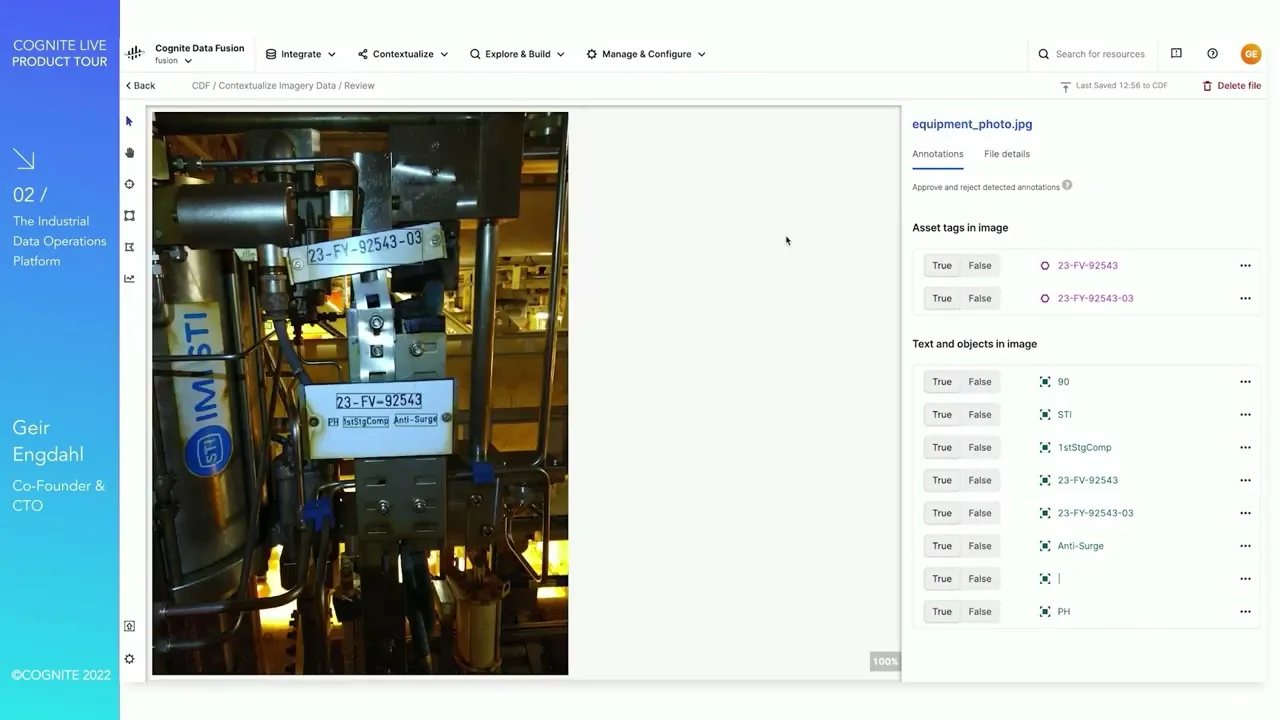Click the 23-FV-92543 label in the photo
Viewport: 1280px width, 720px height.
point(379,401)
